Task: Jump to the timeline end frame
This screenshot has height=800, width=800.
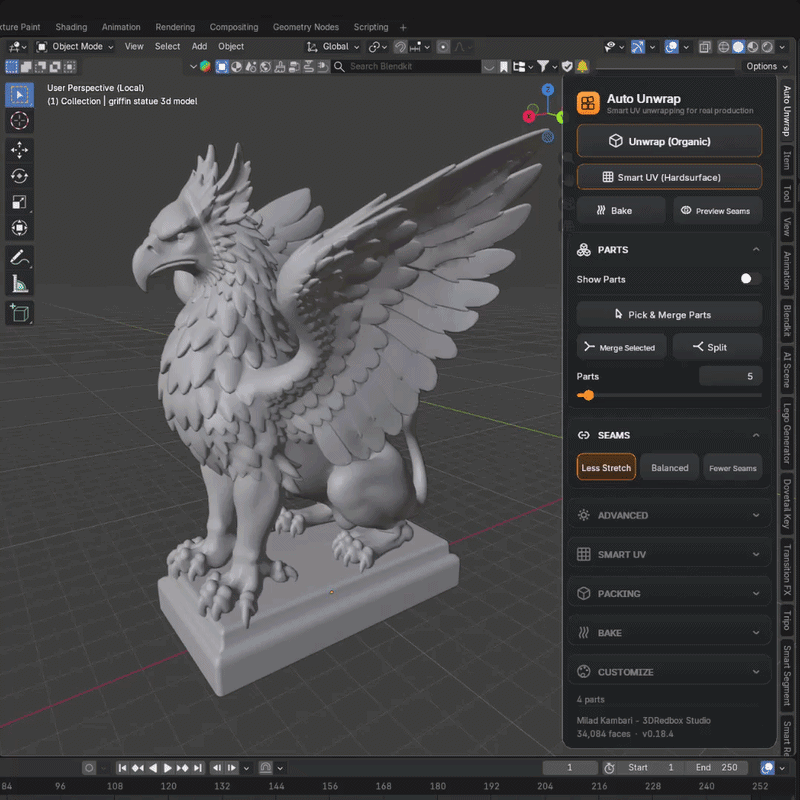Action: pos(198,768)
